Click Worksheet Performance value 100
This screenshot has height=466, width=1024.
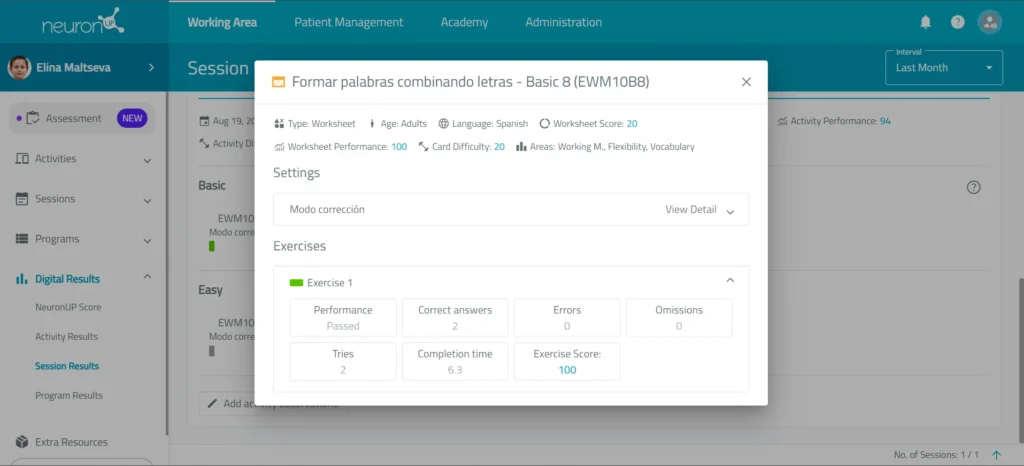coord(399,147)
